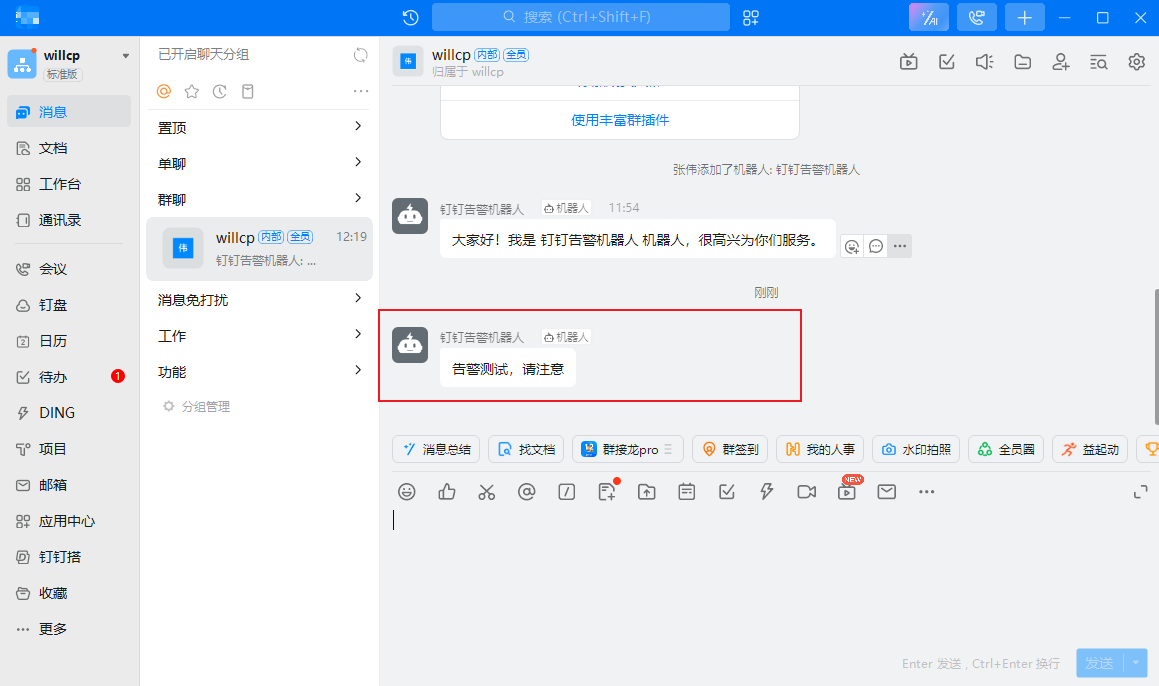Open the app grid plus icon
Viewport: 1159px width, 686px height.
pos(751,17)
